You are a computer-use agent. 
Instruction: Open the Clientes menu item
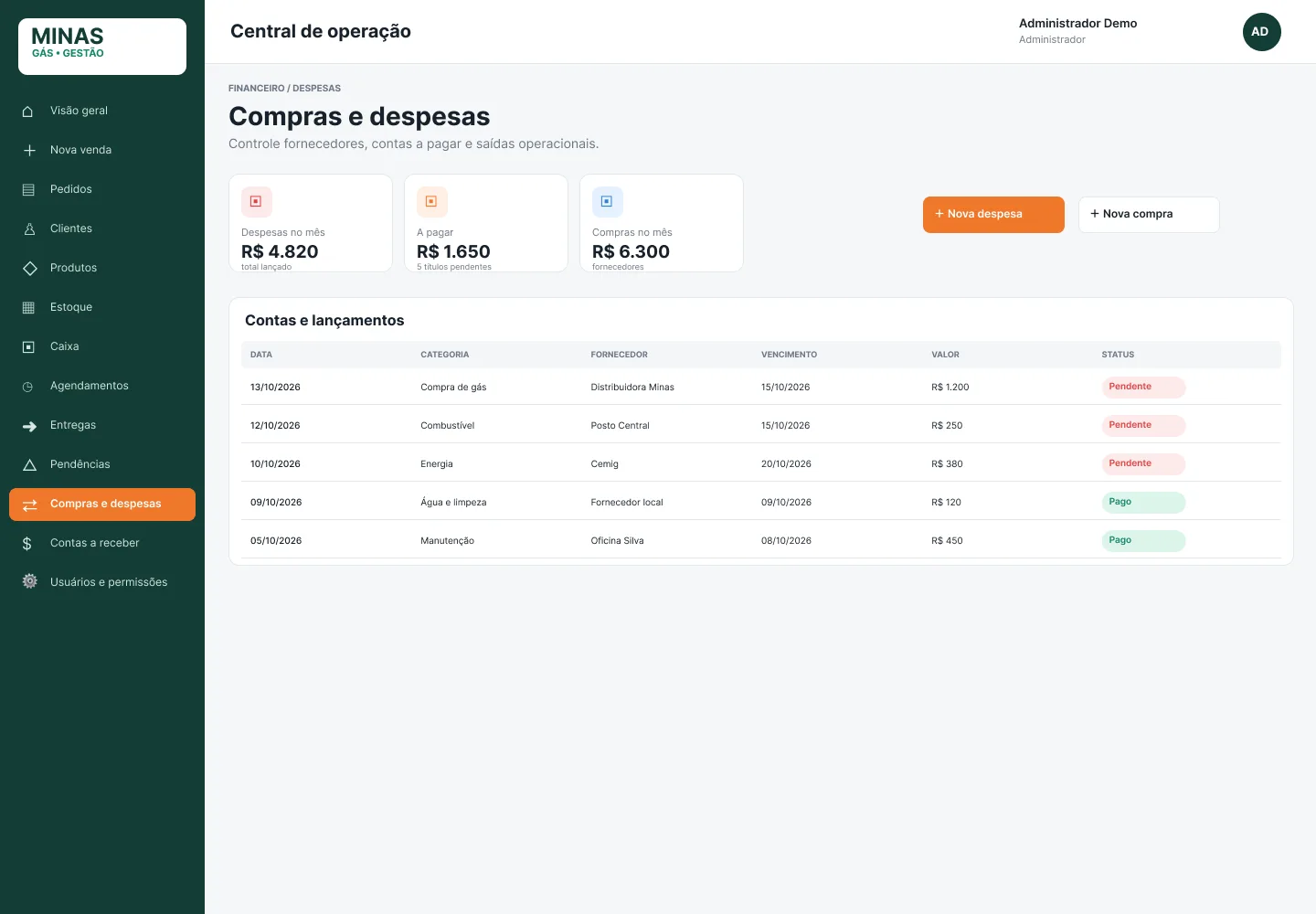point(102,229)
